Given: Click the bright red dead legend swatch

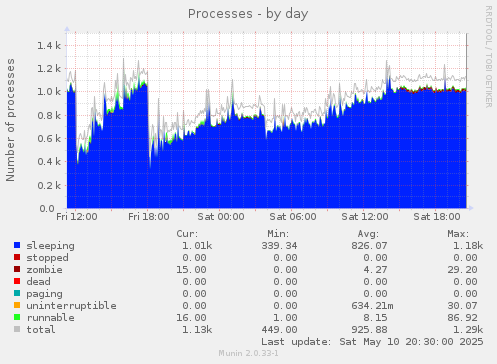Looking at the screenshot, I should click(17, 281).
